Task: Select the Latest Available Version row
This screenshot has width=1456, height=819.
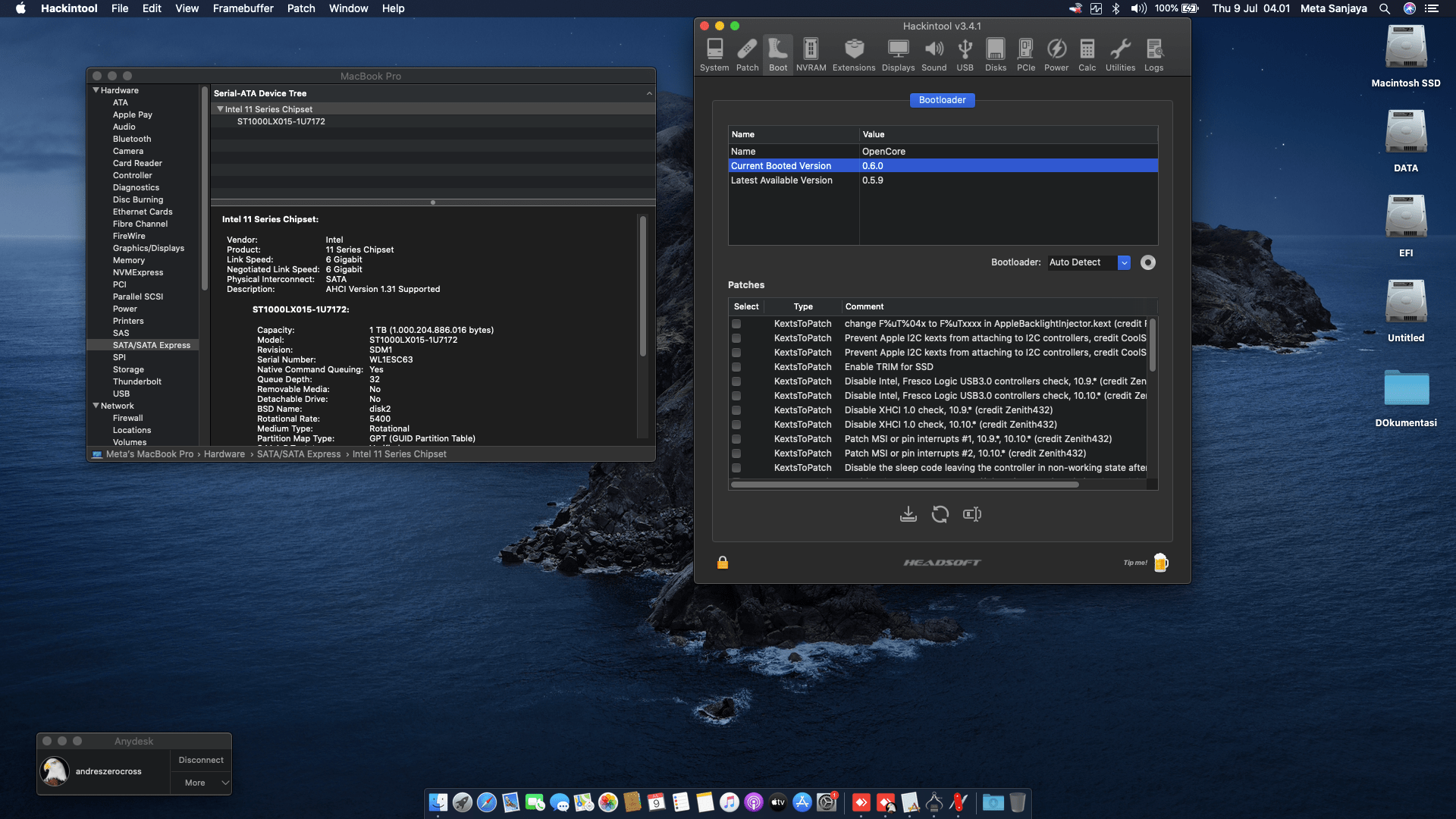Action: click(943, 180)
